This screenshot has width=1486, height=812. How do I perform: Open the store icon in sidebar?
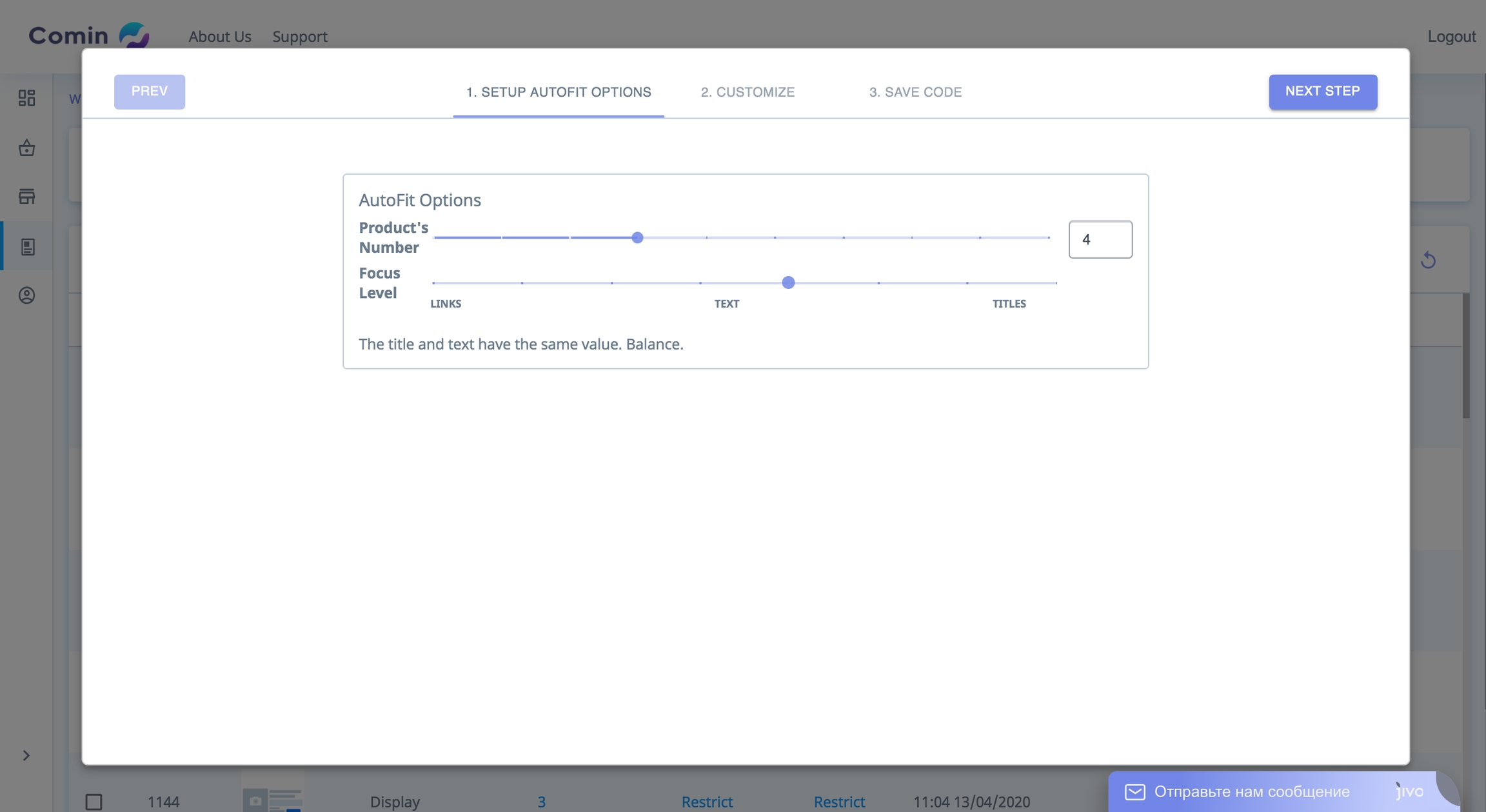26,197
